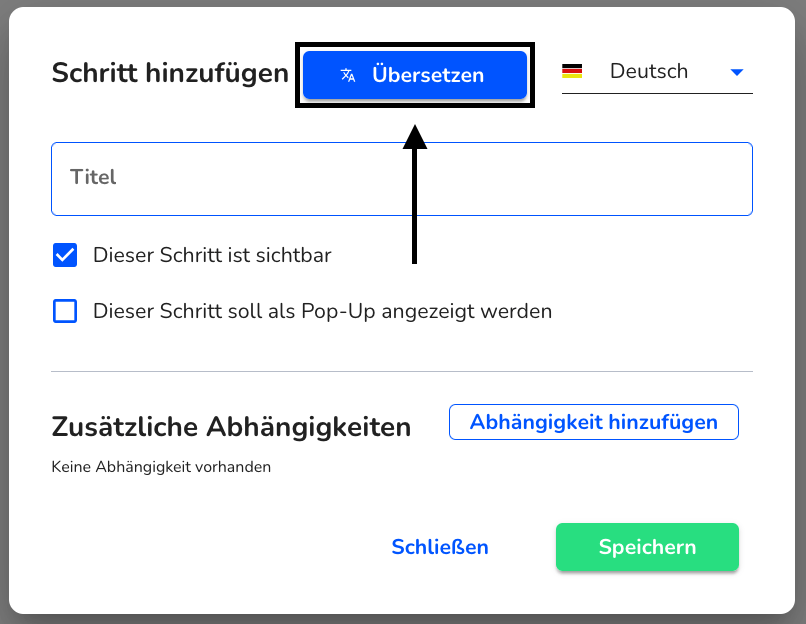
Task: Click the Pop-Up checkbox label text
Action: (x=323, y=311)
